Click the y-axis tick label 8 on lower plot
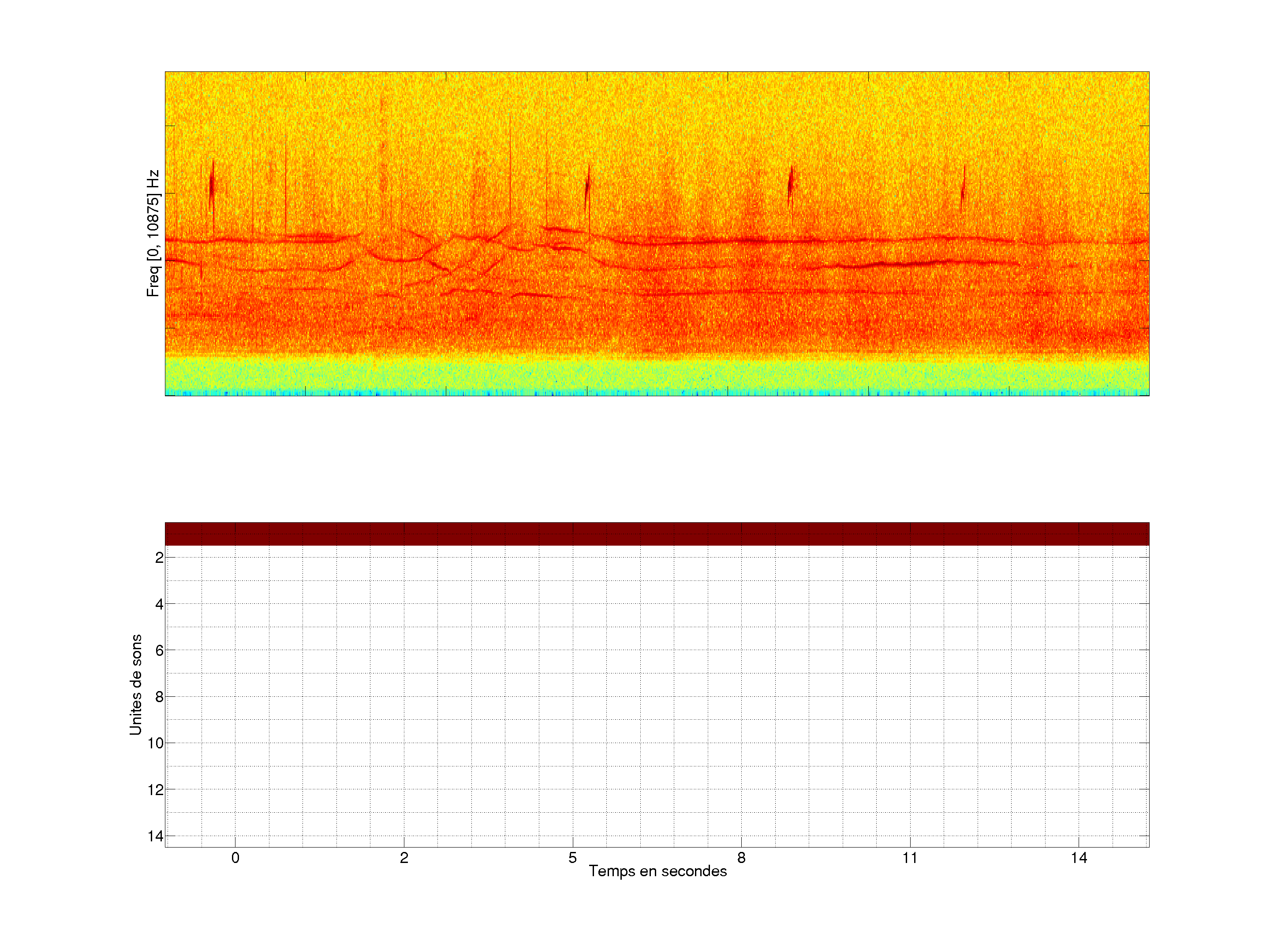The width and height of the screenshot is (1270, 952). (x=159, y=697)
